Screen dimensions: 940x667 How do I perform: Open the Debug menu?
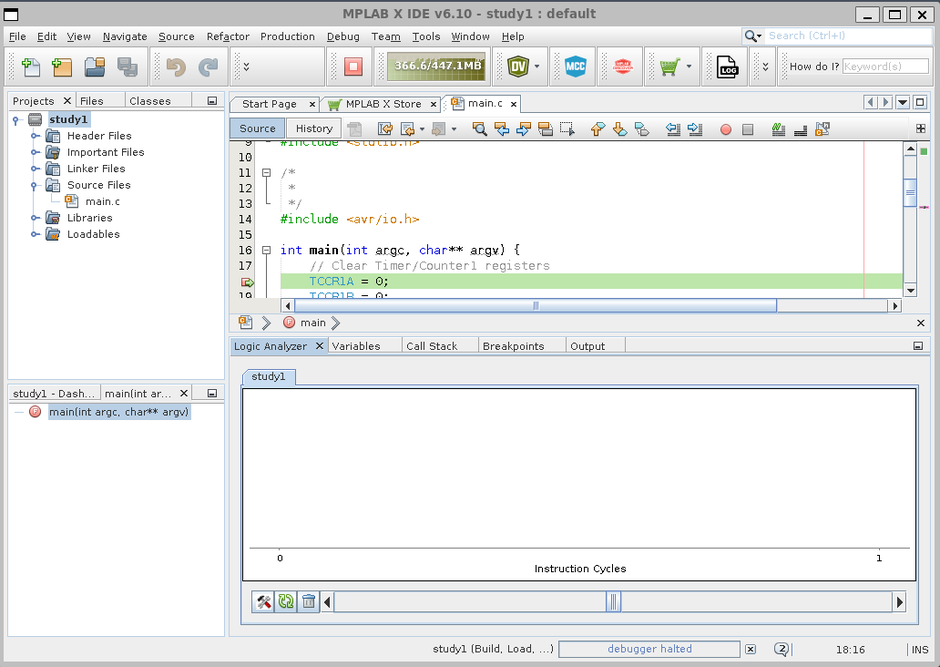coord(343,36)
